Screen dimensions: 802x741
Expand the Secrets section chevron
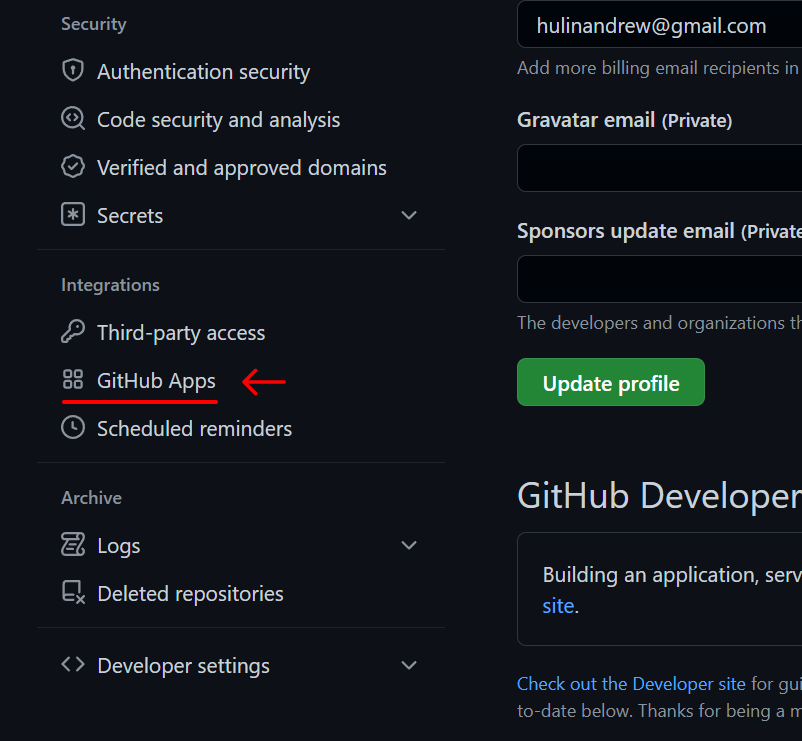click(x=409, y=215)
